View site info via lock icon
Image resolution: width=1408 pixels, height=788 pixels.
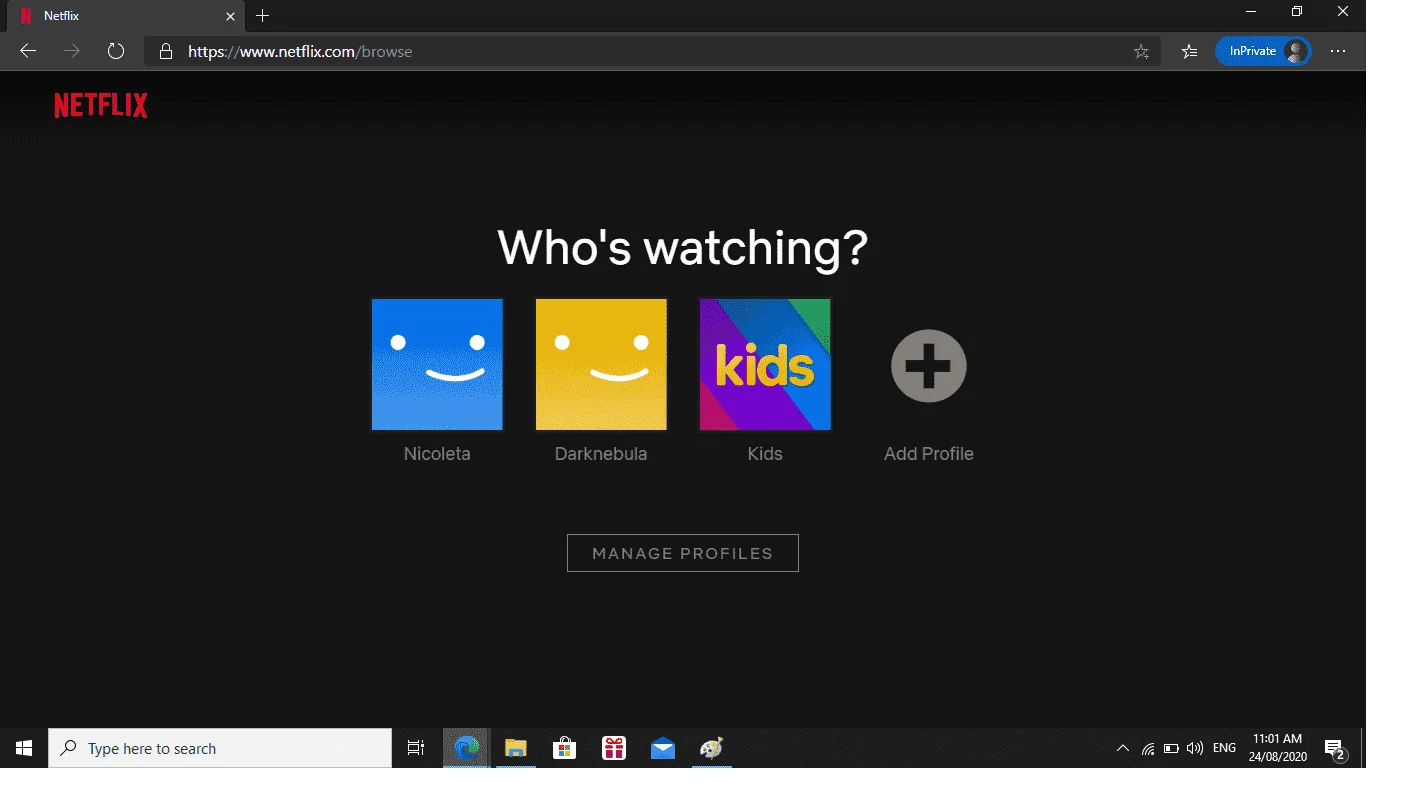pos(166,52)
